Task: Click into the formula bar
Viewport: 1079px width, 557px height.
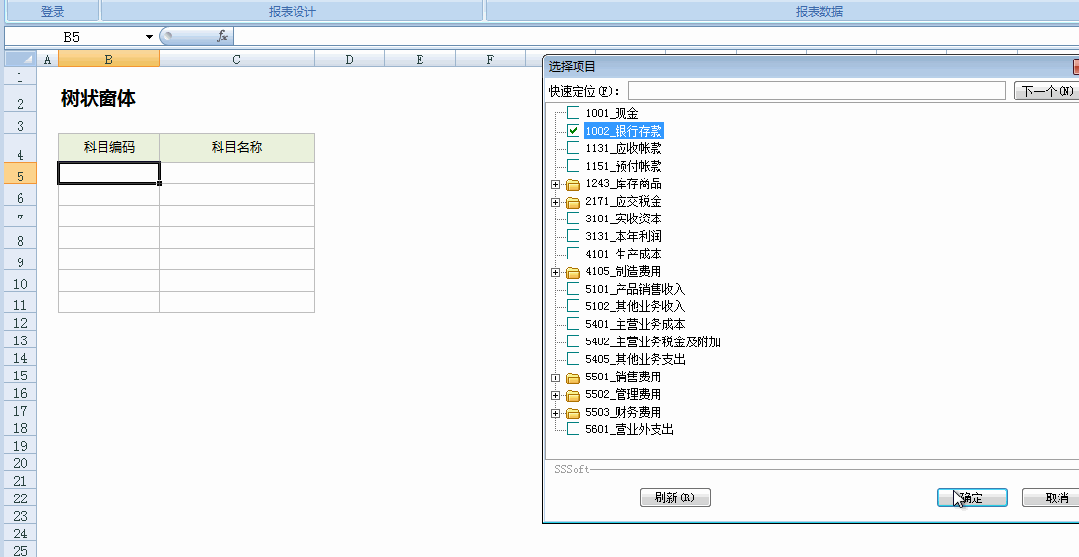Action: 656,36
